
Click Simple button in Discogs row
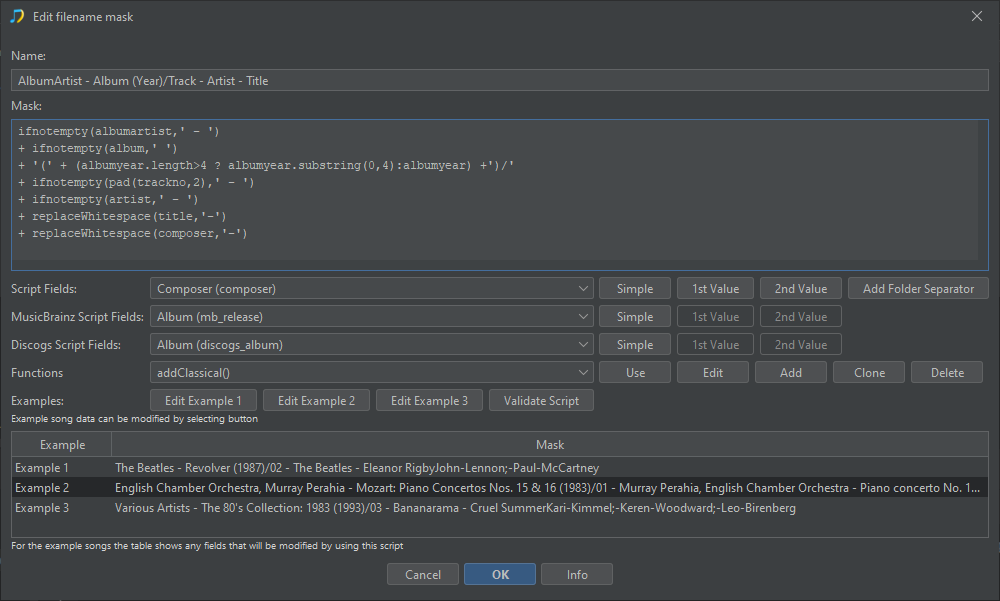[x=634, y=345]
